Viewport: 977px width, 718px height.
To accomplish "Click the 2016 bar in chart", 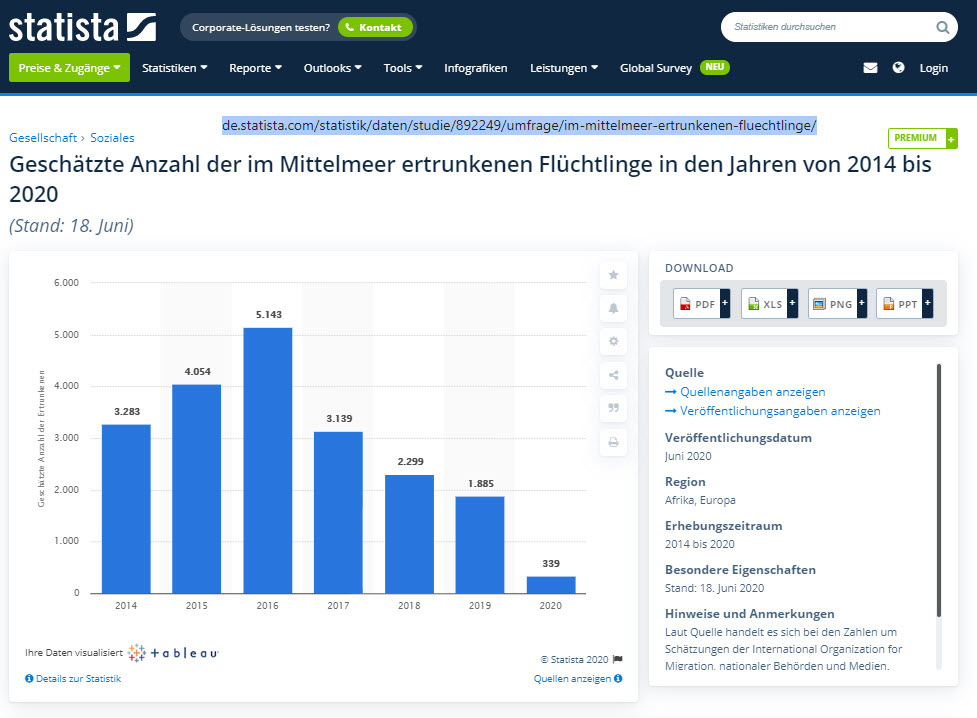I will [x=268, y=460].
